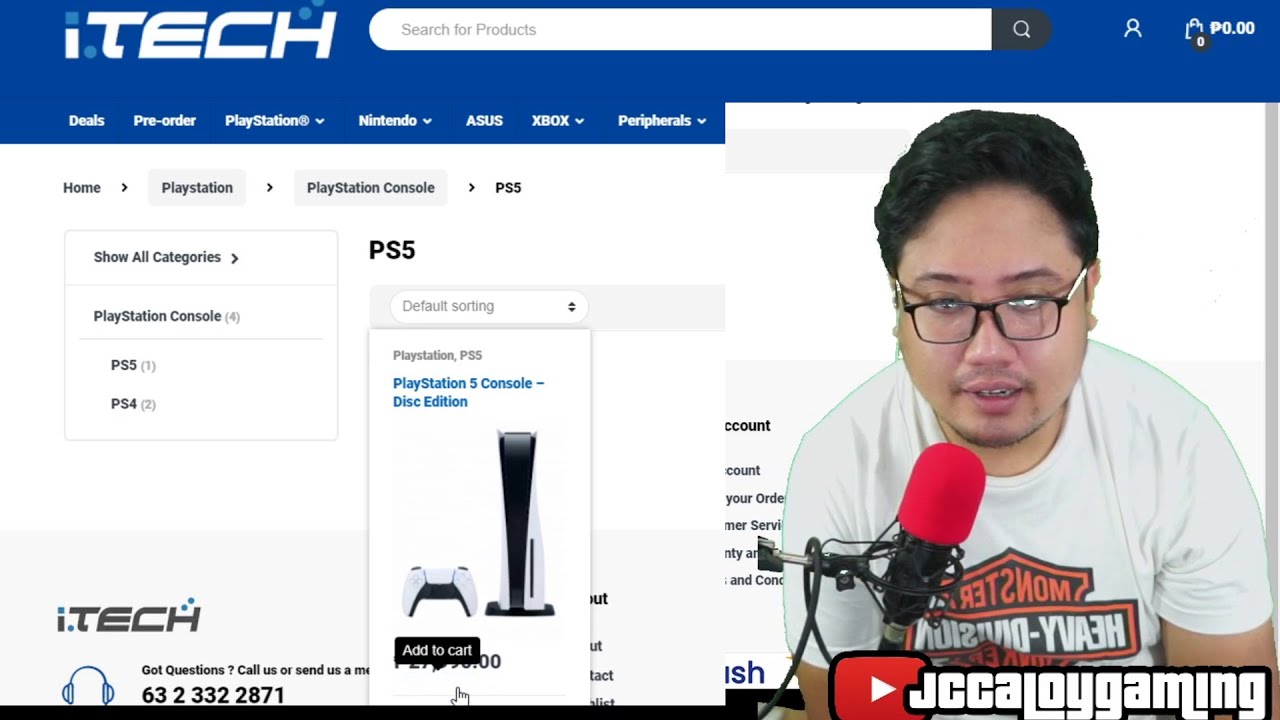1280x720 pixels.
Task: Click the PS5 console product image
Action: 479,525
